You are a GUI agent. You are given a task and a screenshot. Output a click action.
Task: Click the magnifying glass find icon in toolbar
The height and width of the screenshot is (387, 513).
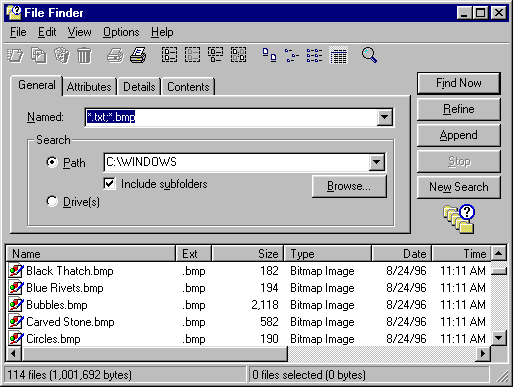(369, 55)
